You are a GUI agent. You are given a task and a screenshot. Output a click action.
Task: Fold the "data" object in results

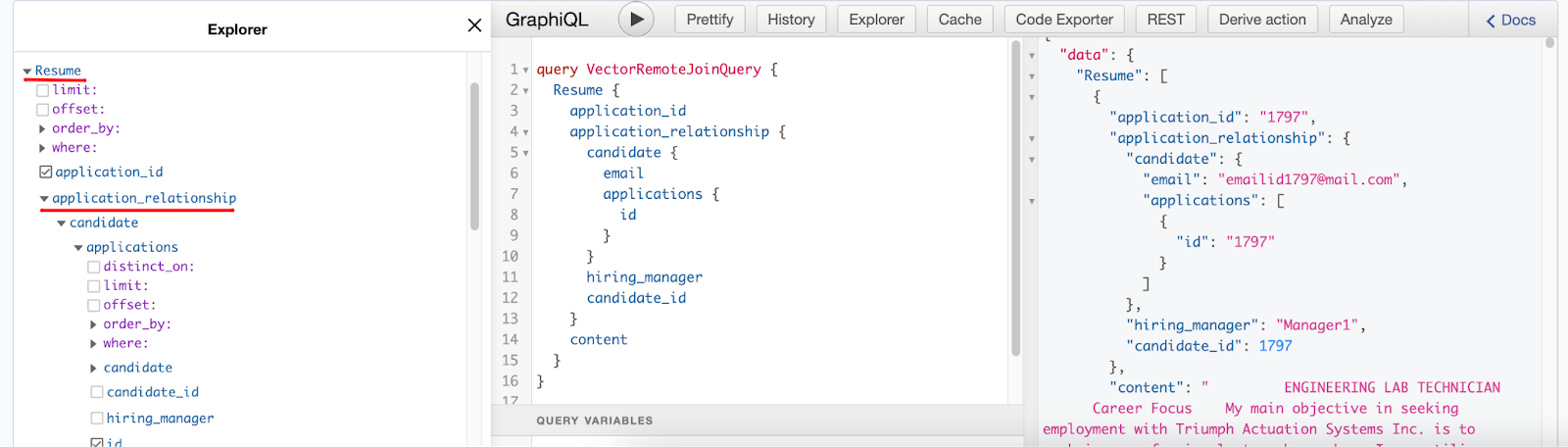[x=1032, y=56]
